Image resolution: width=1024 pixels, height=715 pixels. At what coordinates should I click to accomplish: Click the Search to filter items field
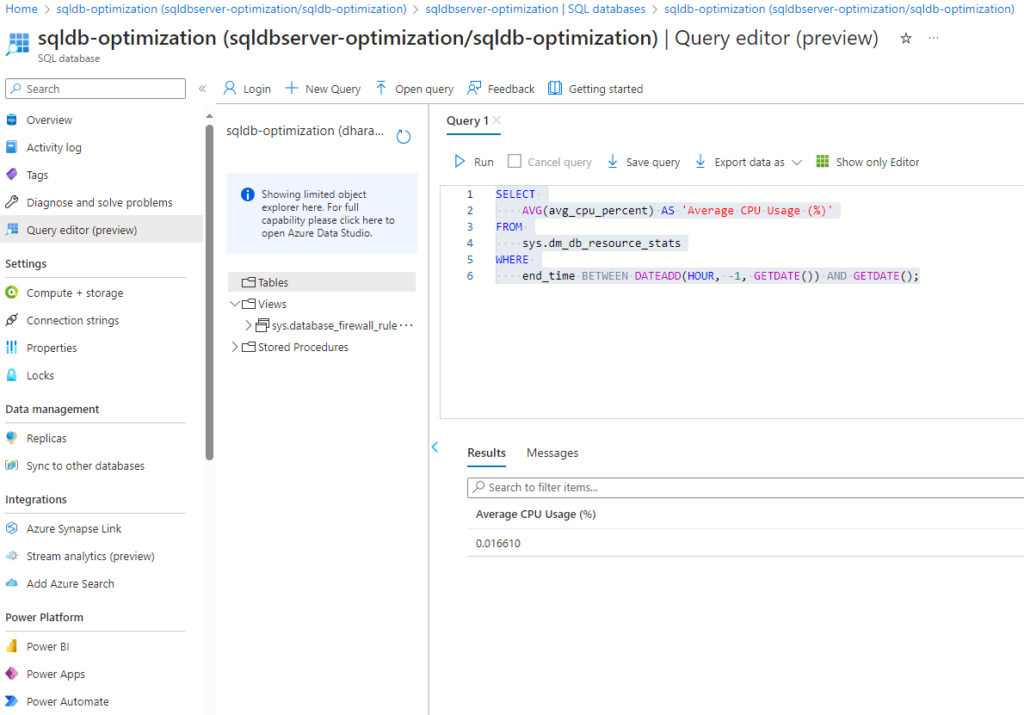click(x=745, y=487)
